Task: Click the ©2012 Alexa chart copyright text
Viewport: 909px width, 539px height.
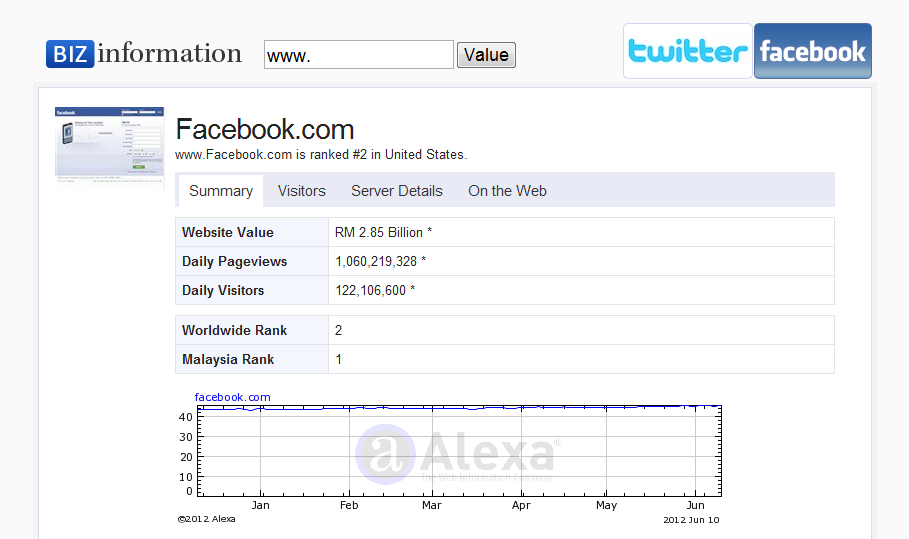Action: click(x=206, y=519)
